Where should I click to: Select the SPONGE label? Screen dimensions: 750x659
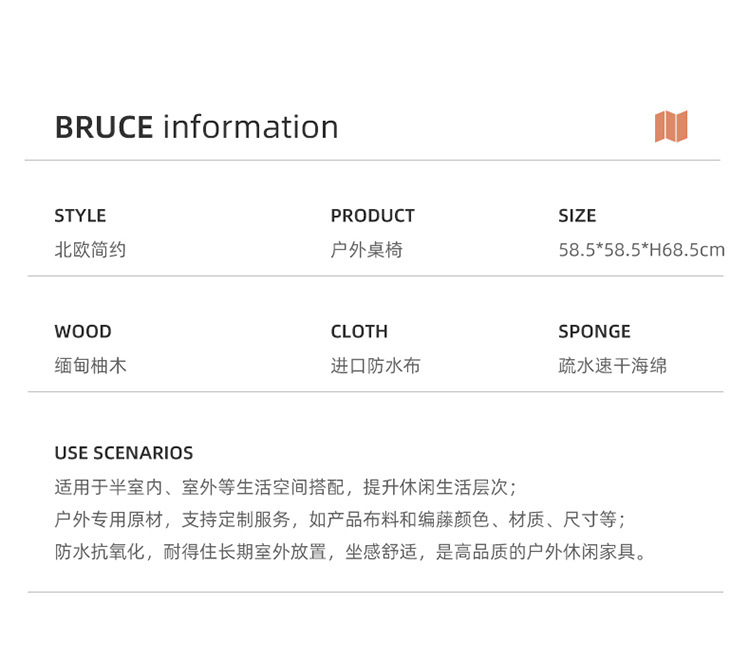[x=594, y=332]
